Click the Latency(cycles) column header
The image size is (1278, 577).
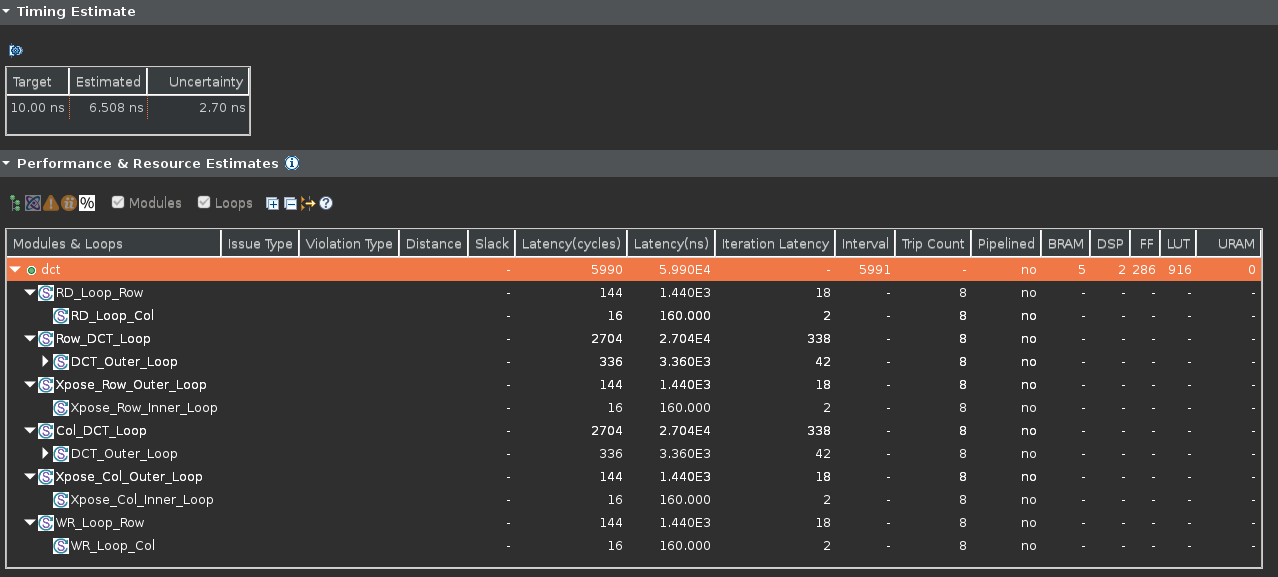tap(571, 244)
